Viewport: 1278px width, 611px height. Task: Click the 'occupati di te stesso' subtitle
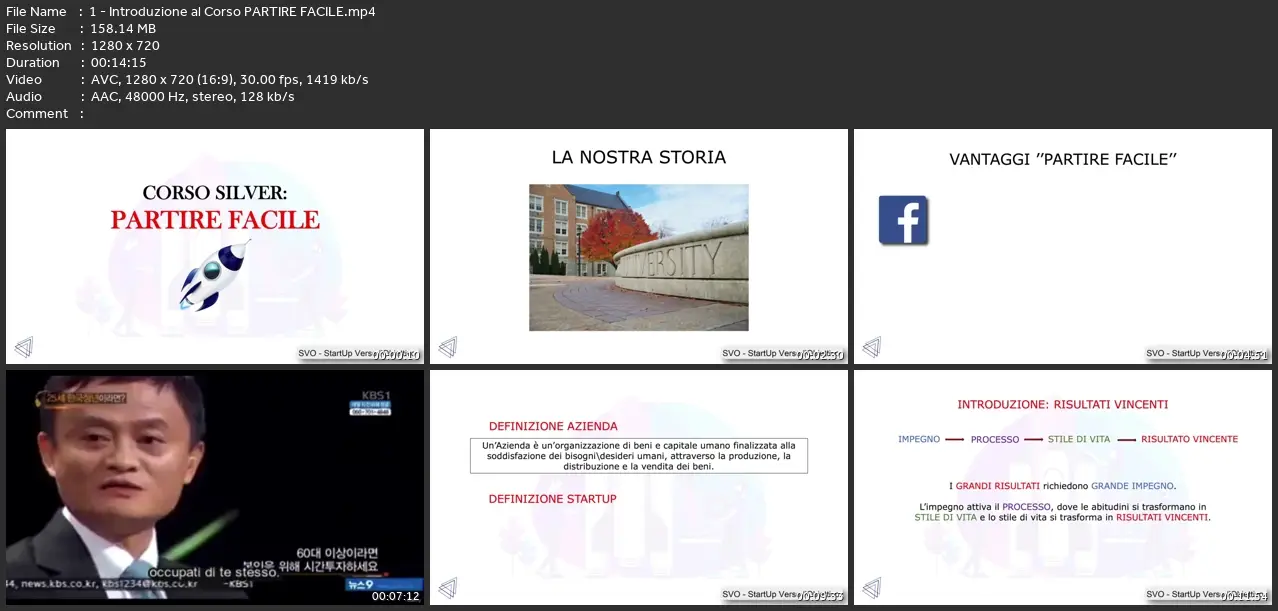pos(214,572)
